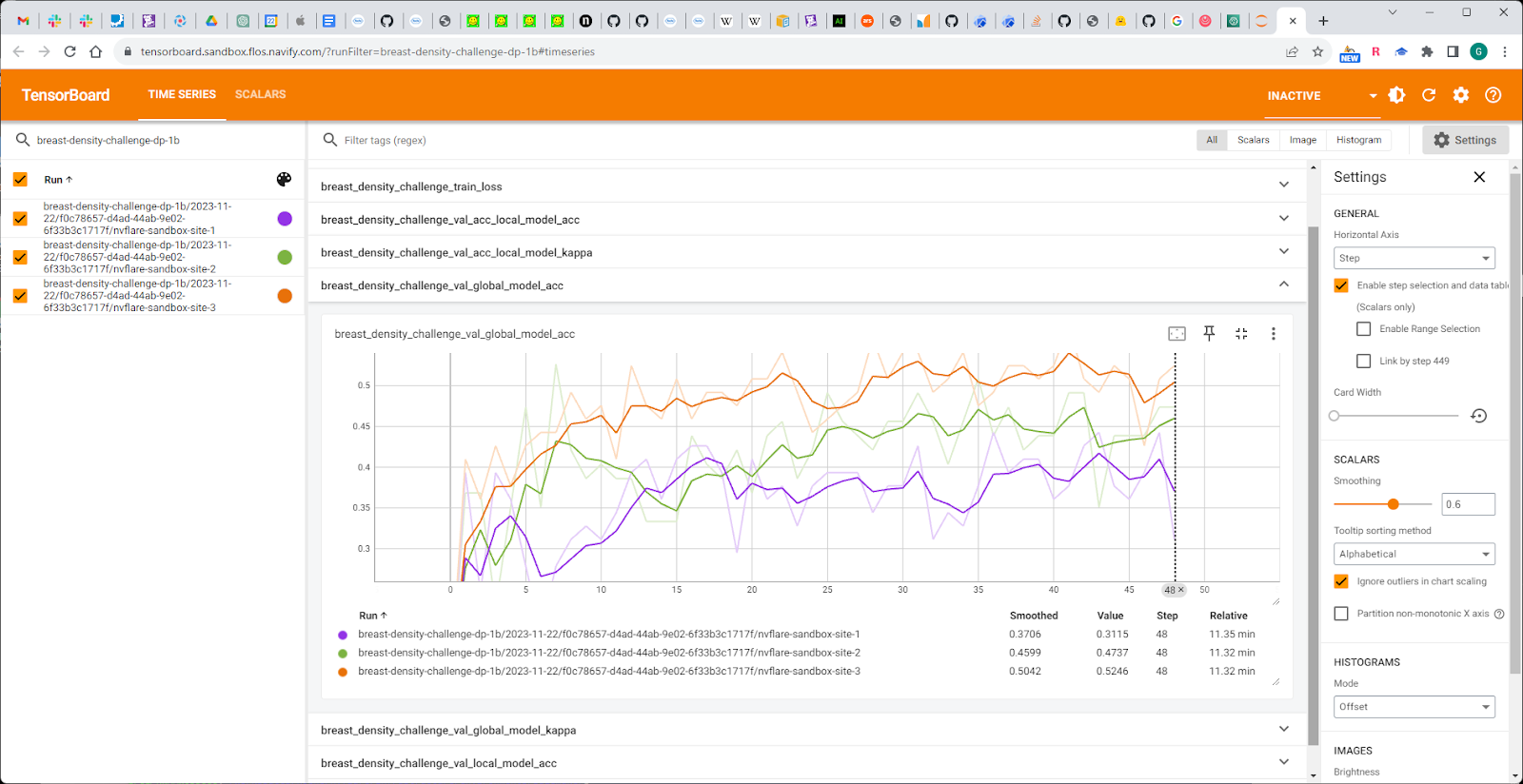Click the run color palette icon
Viewport: 1523px width, 784px height.
point(284,180)
